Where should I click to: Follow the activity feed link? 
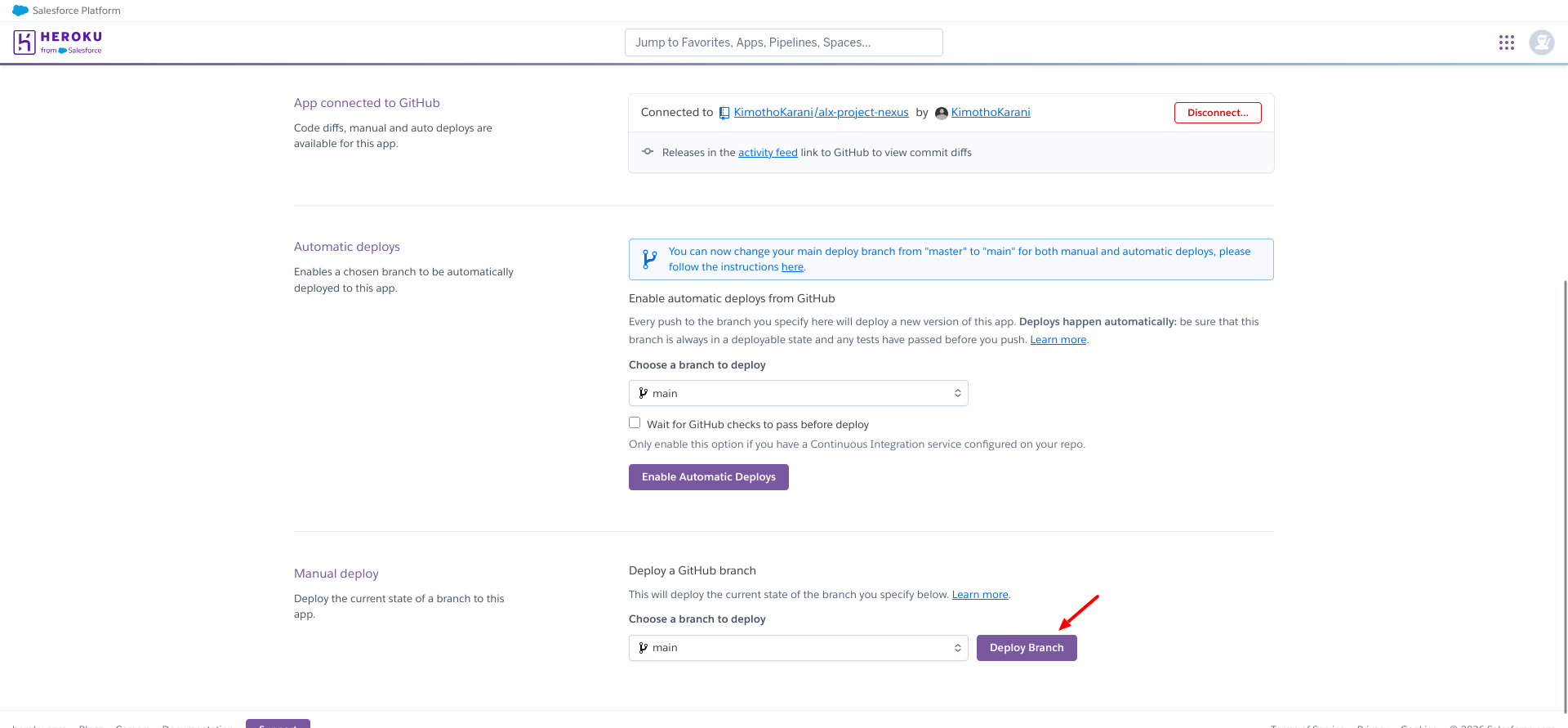tap(768, 153)
